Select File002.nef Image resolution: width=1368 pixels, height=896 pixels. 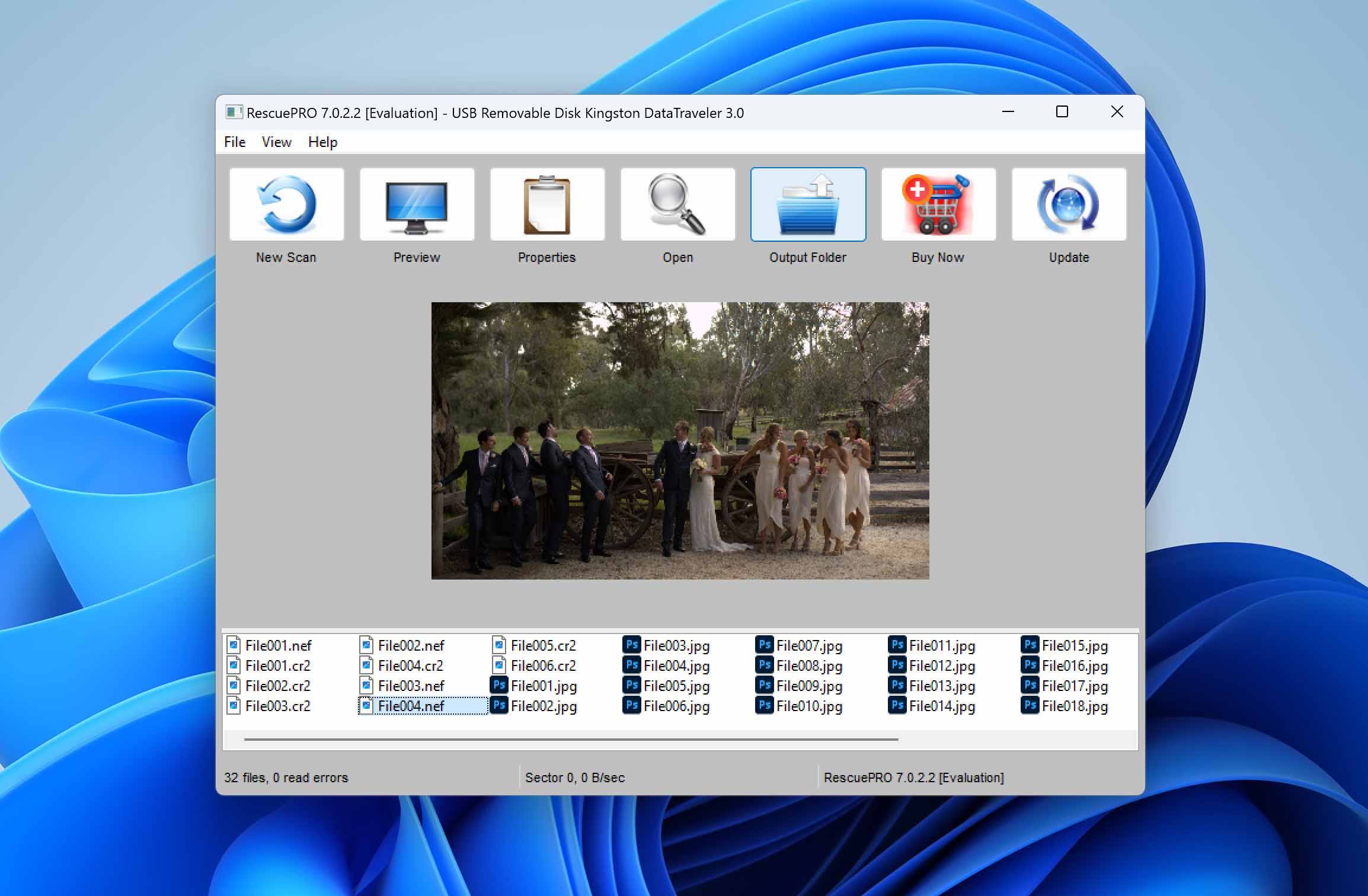click(402, 645)
